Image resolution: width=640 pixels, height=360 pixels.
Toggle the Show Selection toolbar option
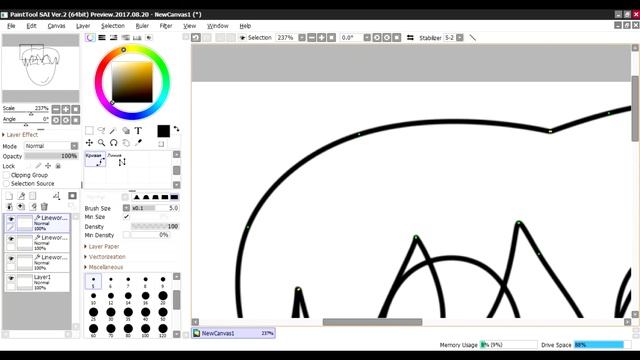pos(242,38)
